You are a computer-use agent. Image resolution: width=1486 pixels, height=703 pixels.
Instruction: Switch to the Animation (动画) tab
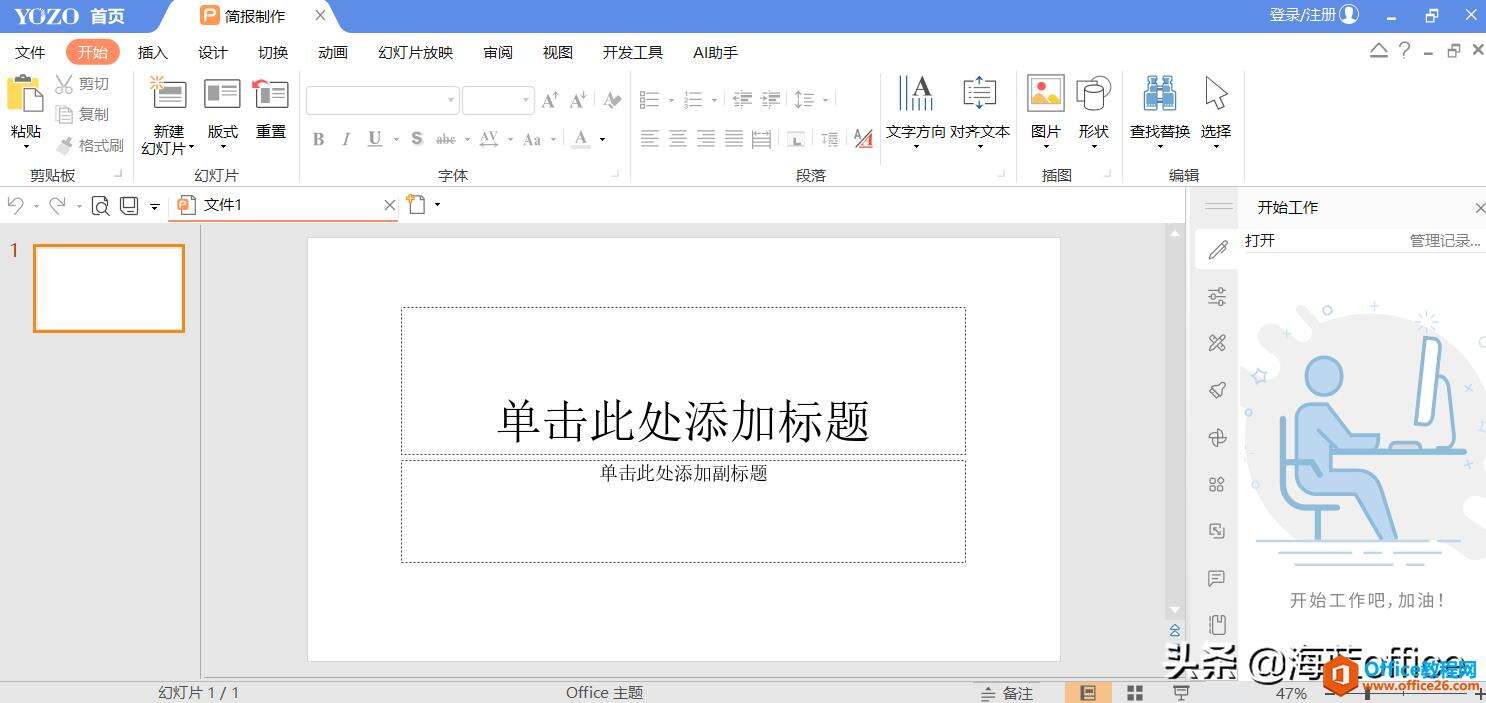tap(333, 52)
